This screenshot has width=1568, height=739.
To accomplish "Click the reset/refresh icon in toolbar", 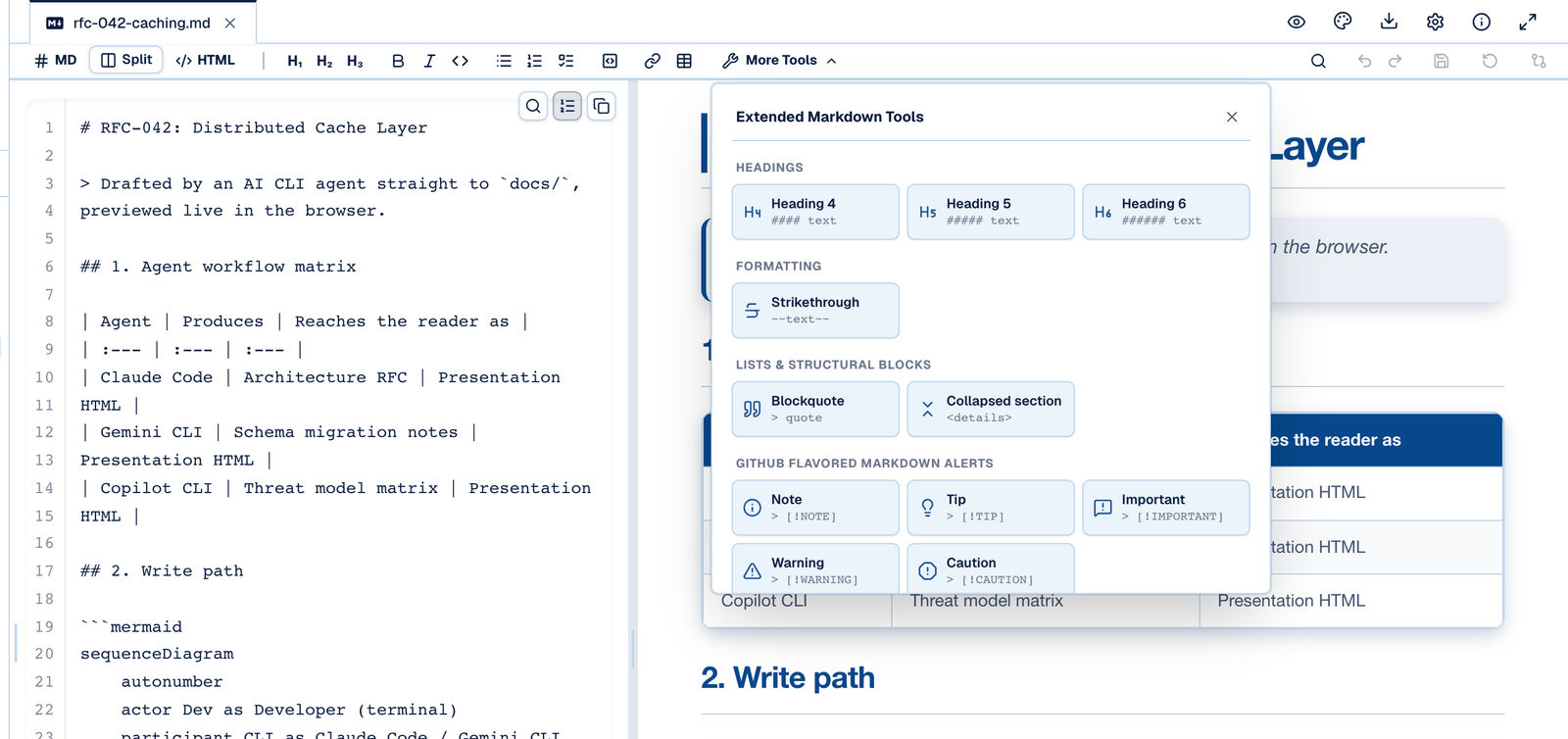I will pyautogui.click(x=1490, y=61).
